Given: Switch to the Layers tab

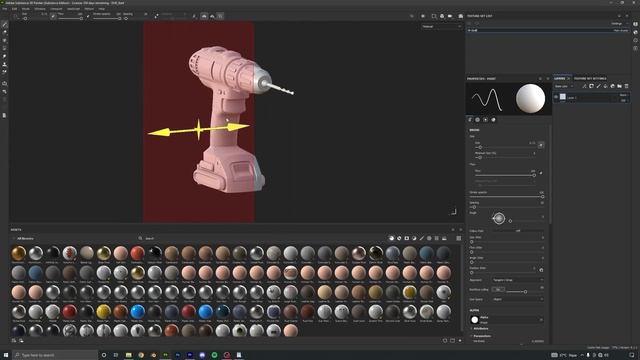Looking at the screenshot, I should (560, 78).
